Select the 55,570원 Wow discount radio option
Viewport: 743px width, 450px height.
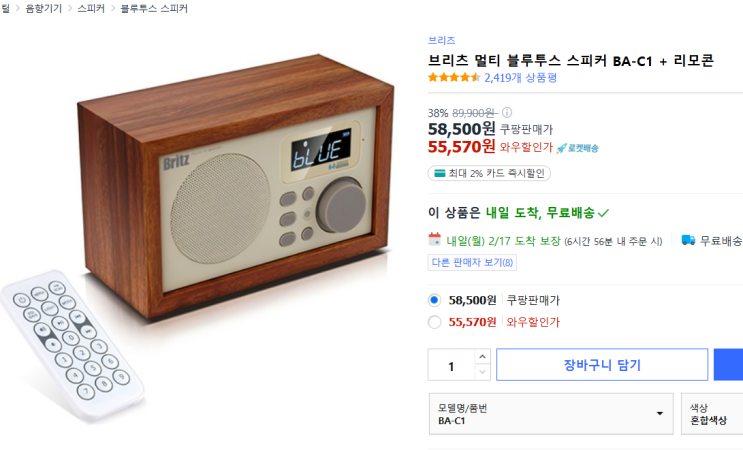tap(434, 322)
